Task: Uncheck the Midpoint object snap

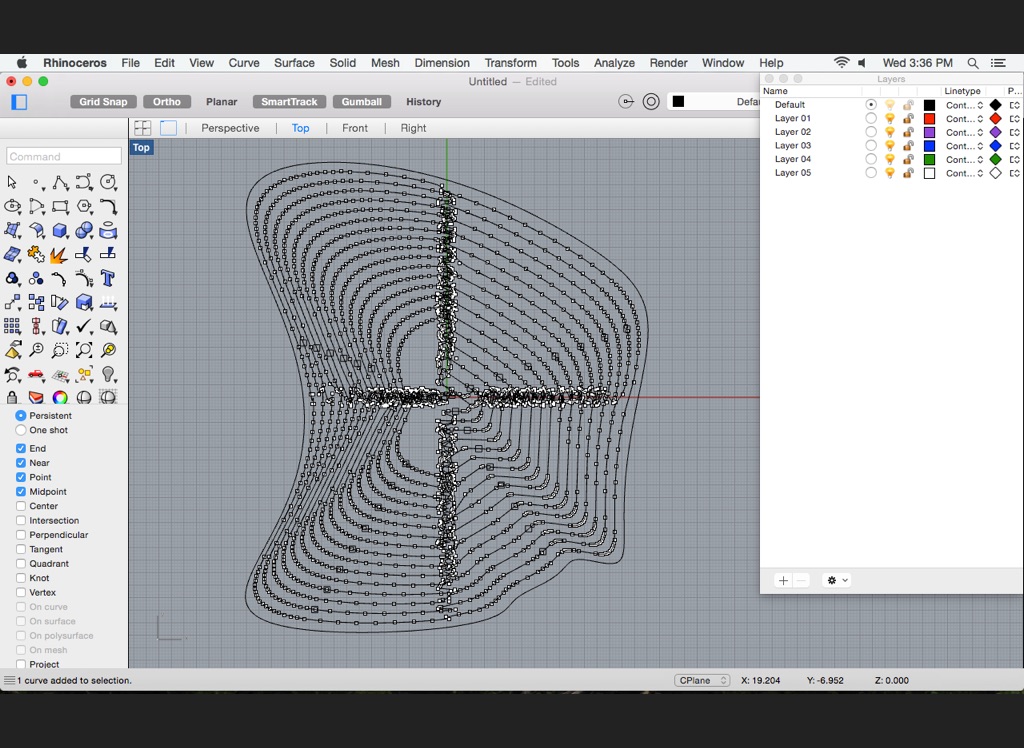Action: point(21,492)
